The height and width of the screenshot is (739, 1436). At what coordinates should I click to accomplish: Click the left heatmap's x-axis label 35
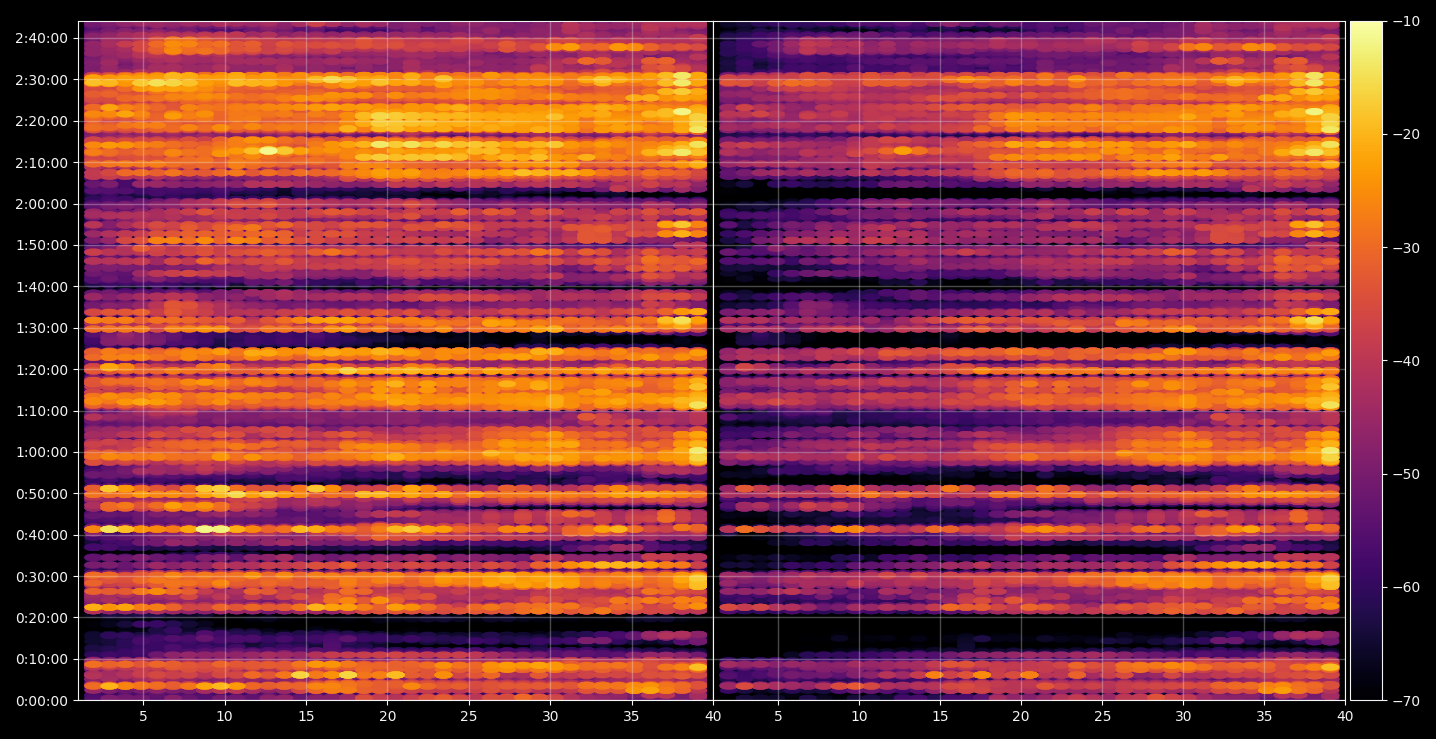click(631, 716)
